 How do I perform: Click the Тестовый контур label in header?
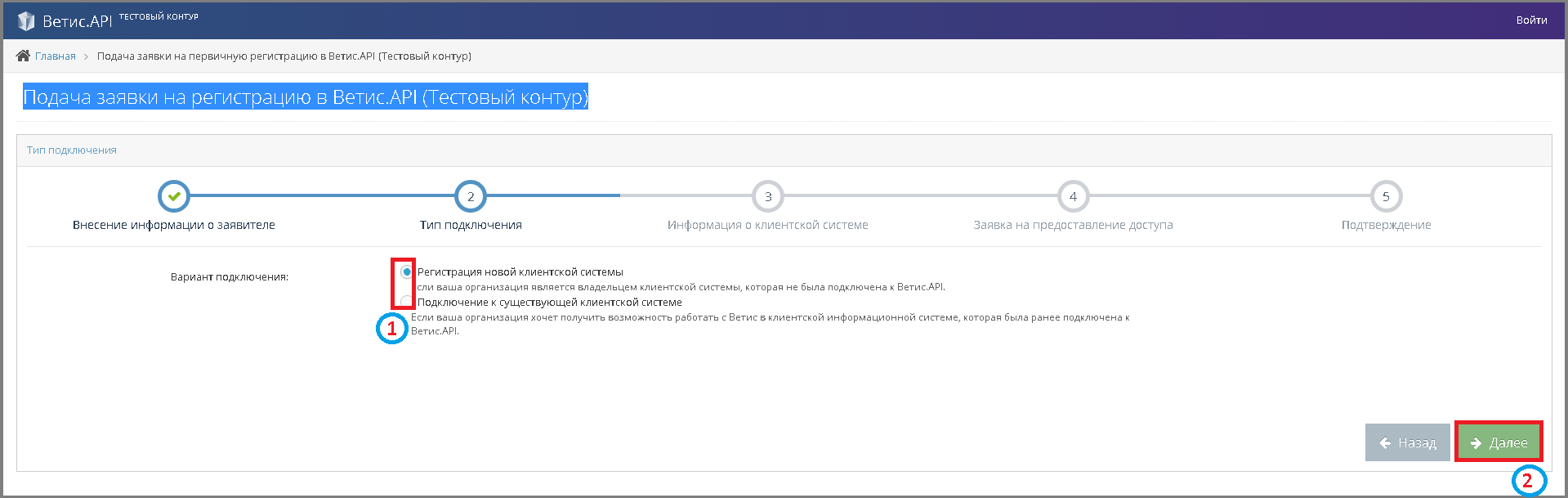pos(159,16)
